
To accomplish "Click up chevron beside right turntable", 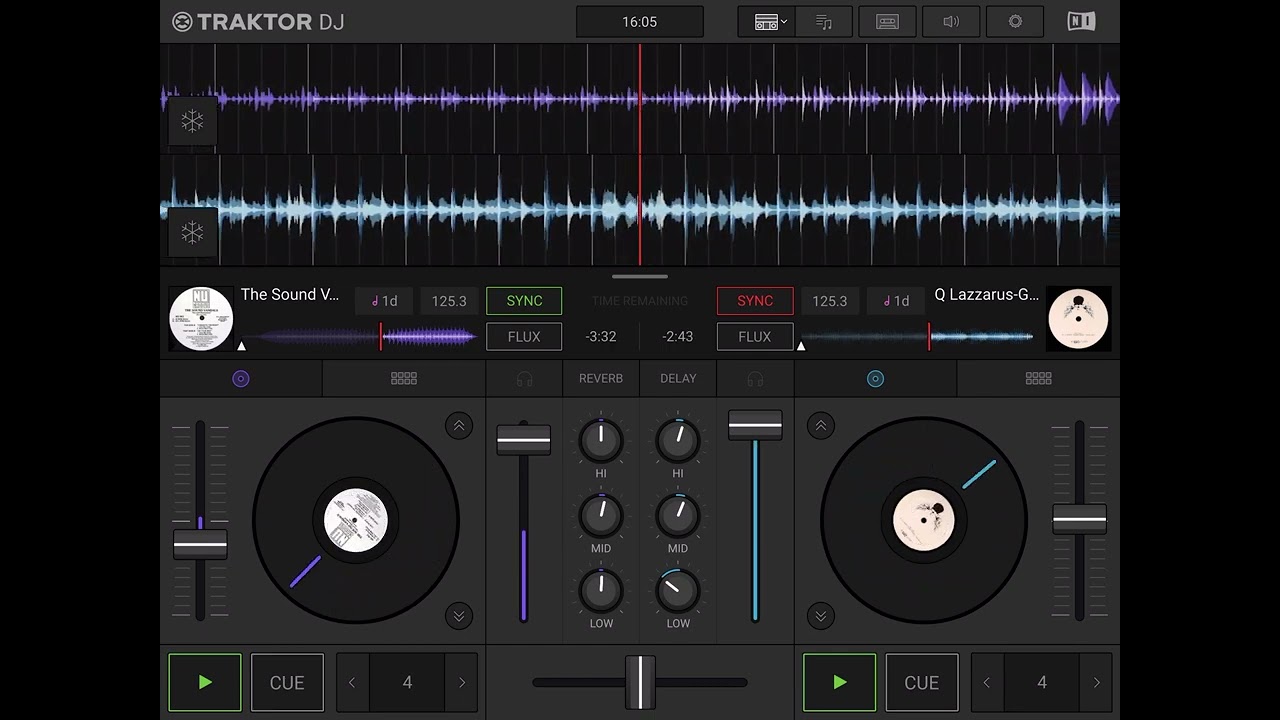I will pyautogui.click(x=821, y=426).
